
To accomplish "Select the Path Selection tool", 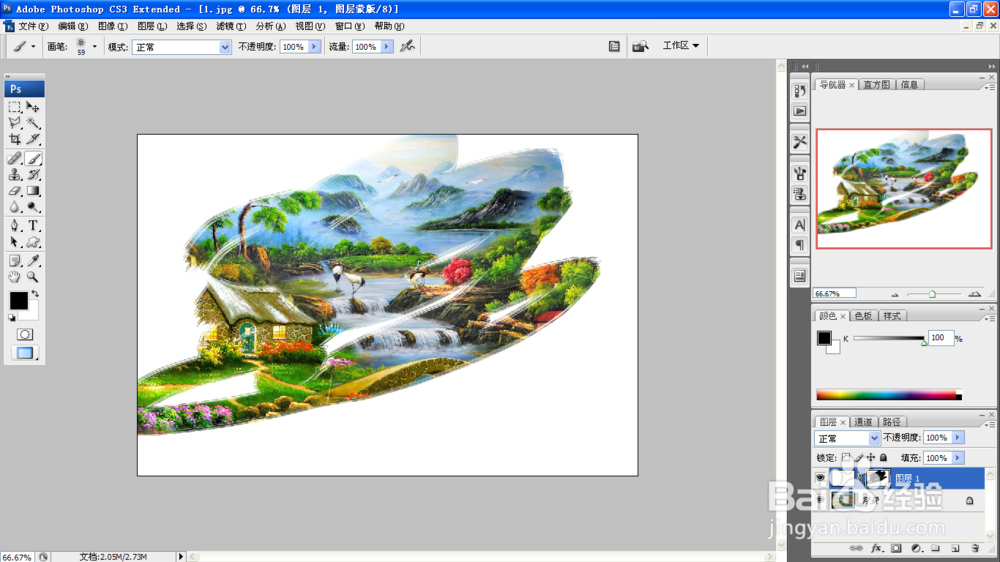I will (x=15, y=242).
